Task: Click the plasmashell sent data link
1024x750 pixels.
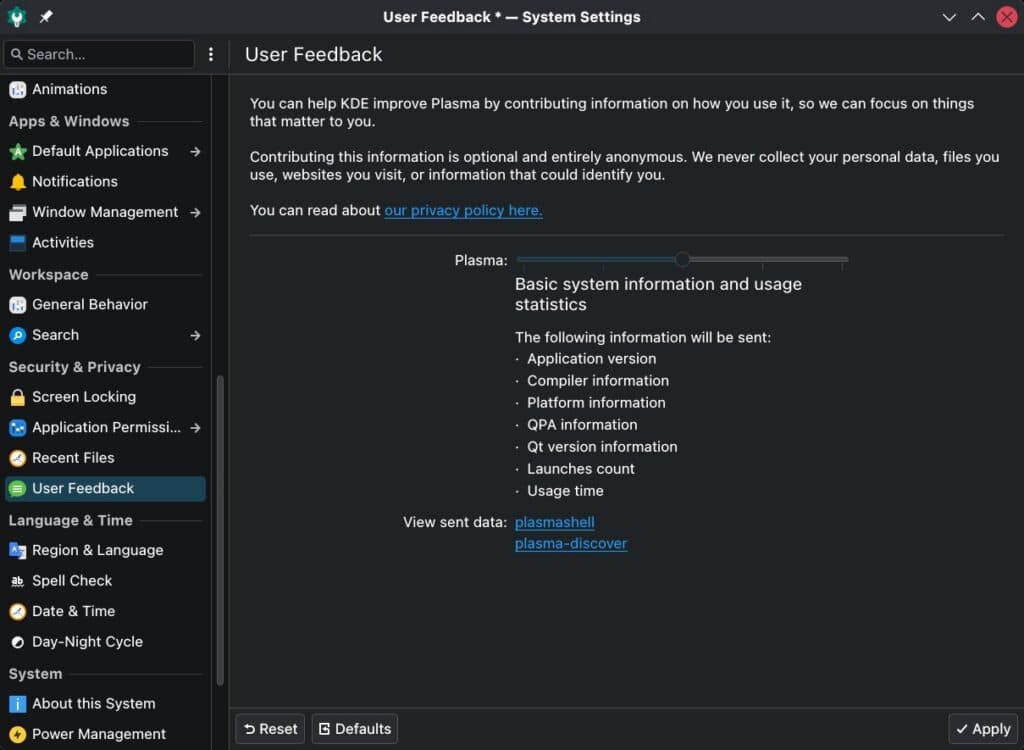Action: 554,522
